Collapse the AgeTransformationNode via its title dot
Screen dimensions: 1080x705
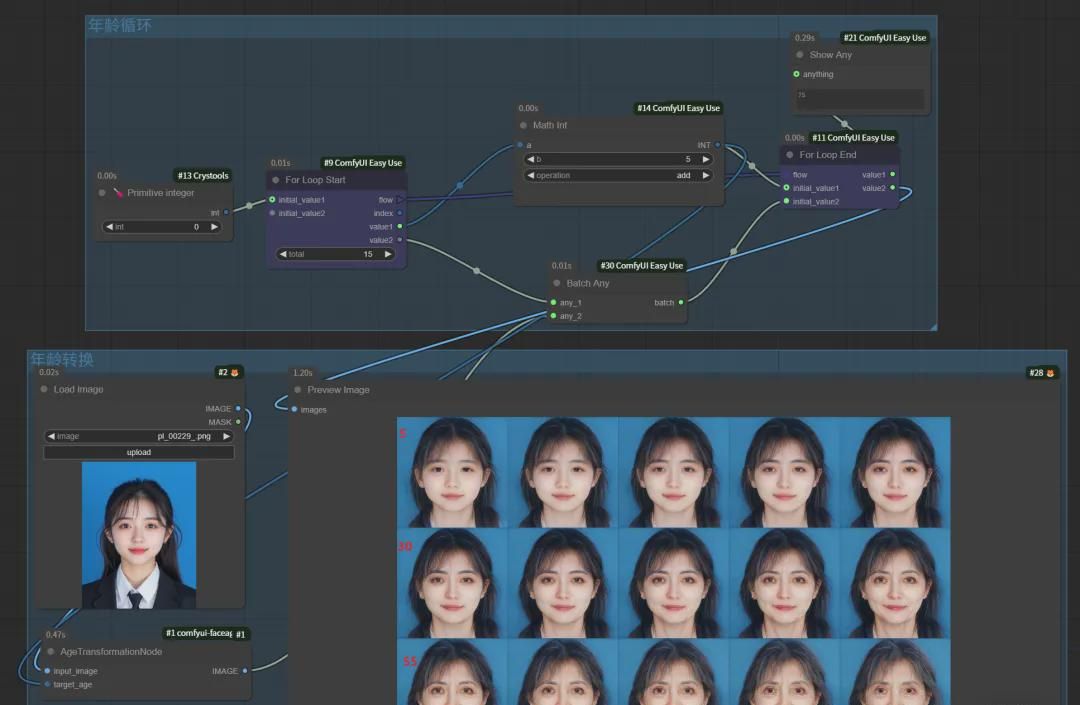click(x=50, y=652)
